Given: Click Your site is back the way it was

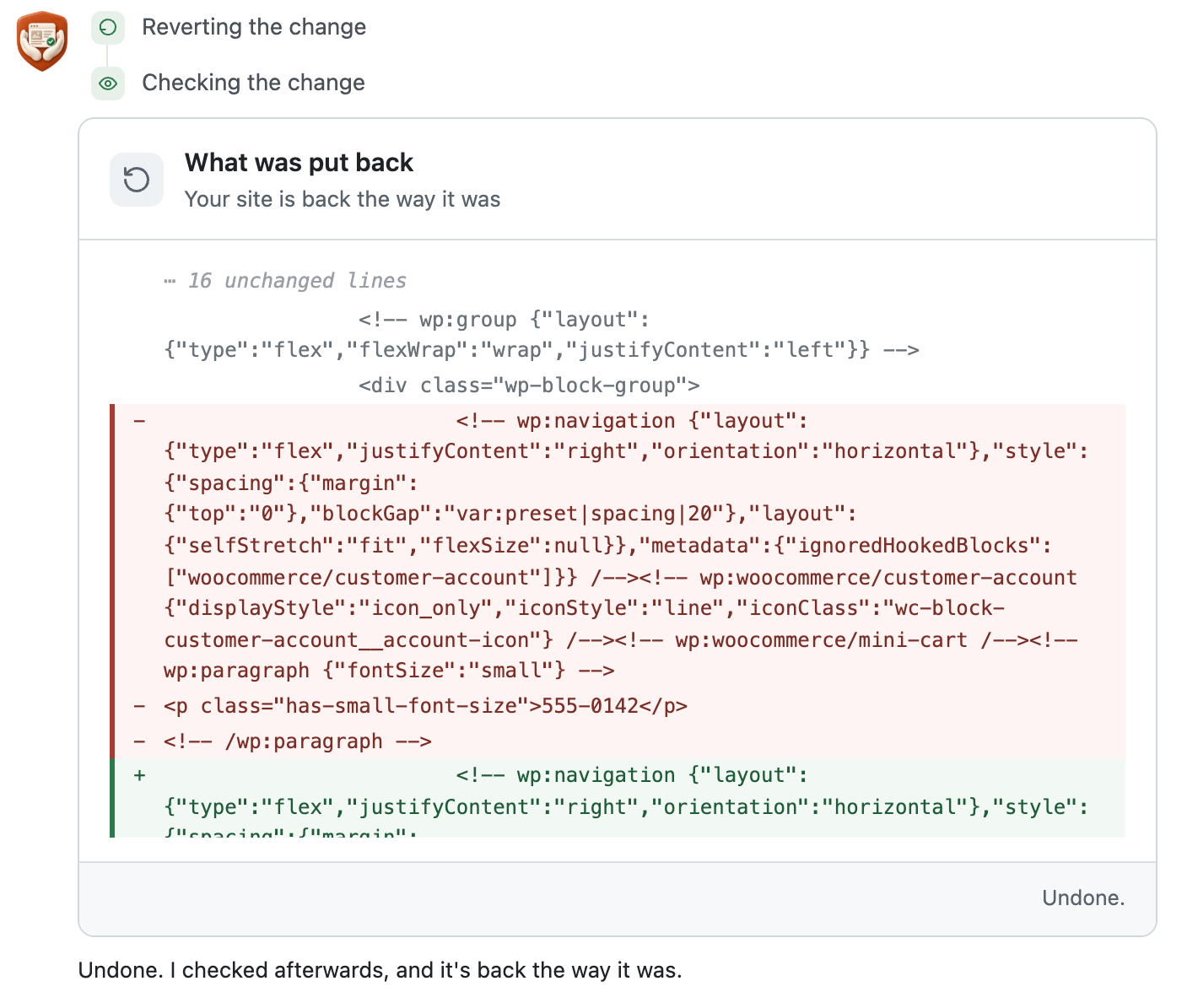Looking at the screenshot, I should (x=343, y=199).
